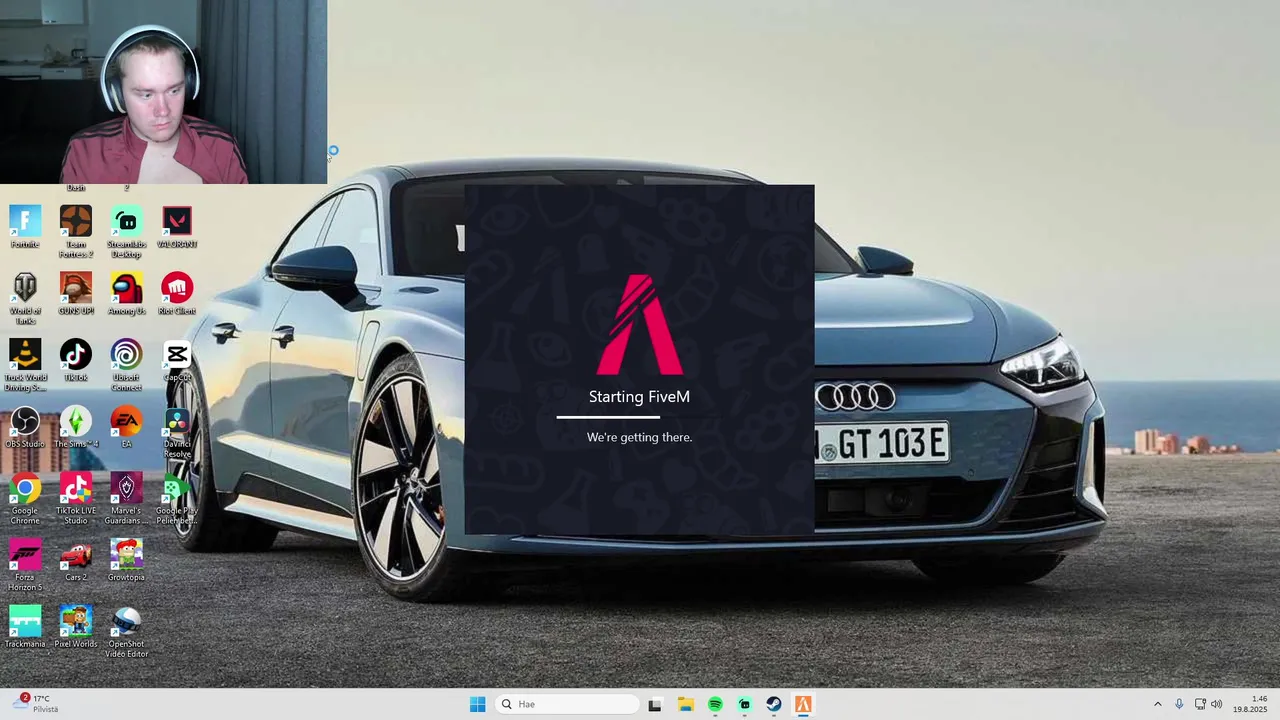The width and height of the screenshot is (1280, 720).
Task: Click the 'Starting FiveM' text
Action: (639, 396)
